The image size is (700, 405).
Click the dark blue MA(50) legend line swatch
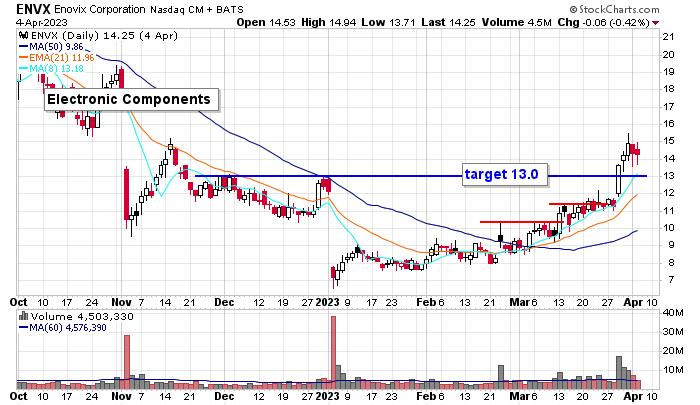coord(23,46)
